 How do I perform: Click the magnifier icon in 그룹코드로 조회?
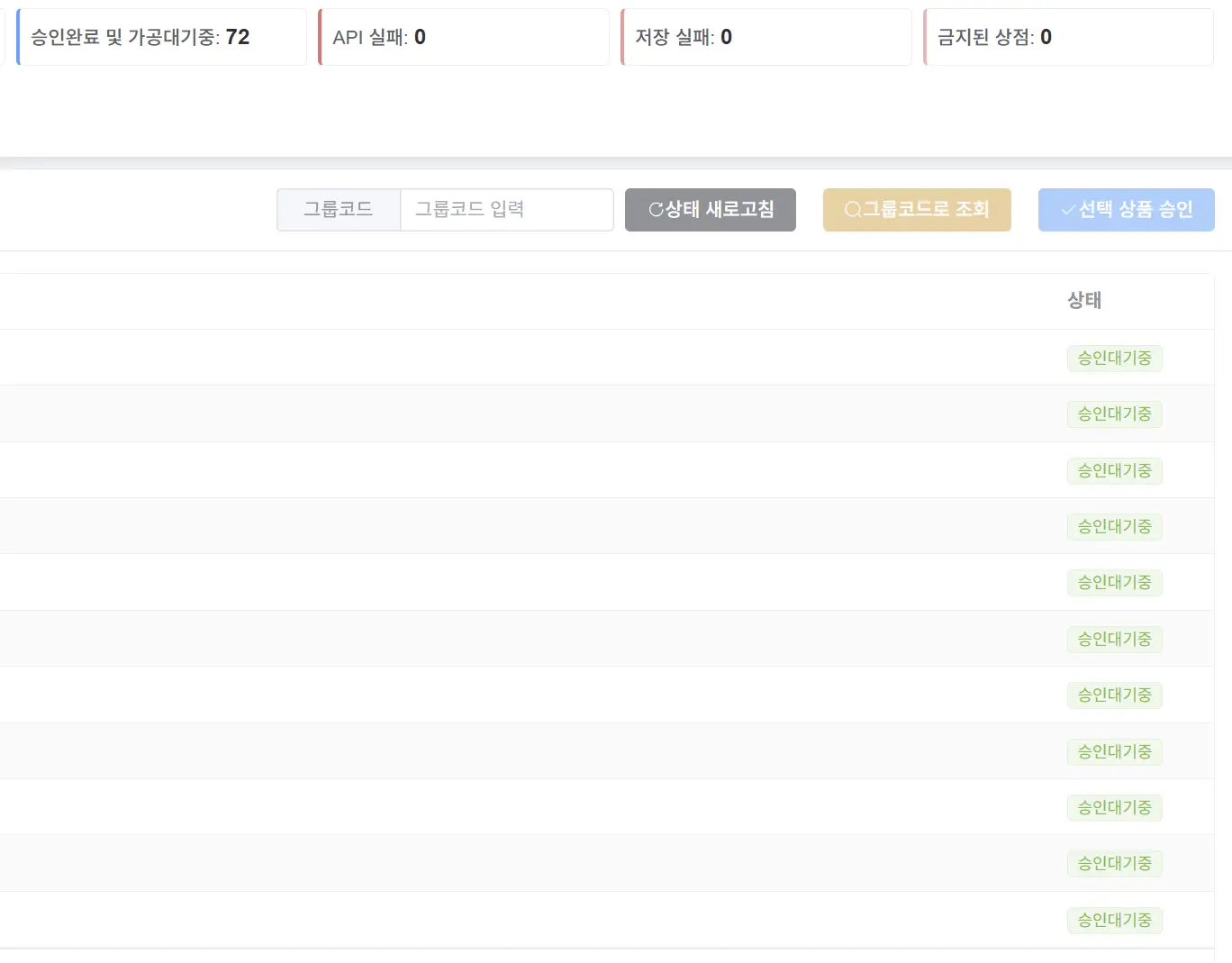click(x=852, y=211)
